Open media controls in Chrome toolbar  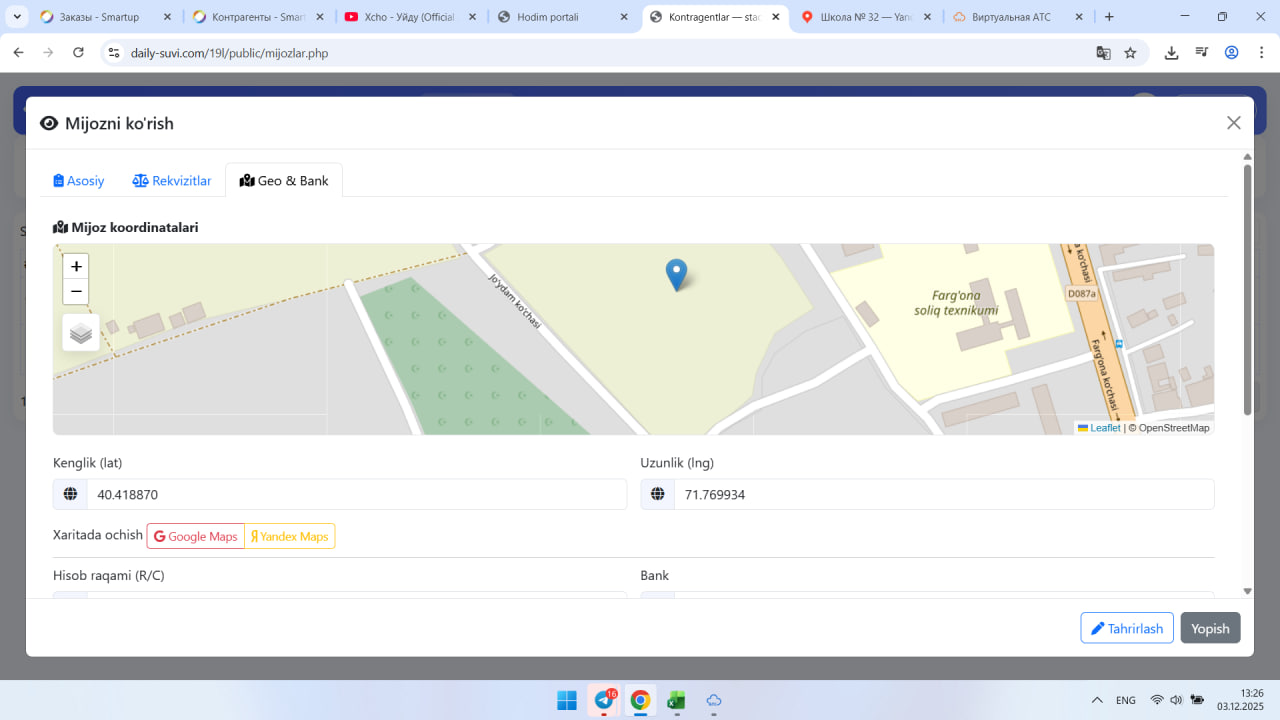click(1202, 53)
